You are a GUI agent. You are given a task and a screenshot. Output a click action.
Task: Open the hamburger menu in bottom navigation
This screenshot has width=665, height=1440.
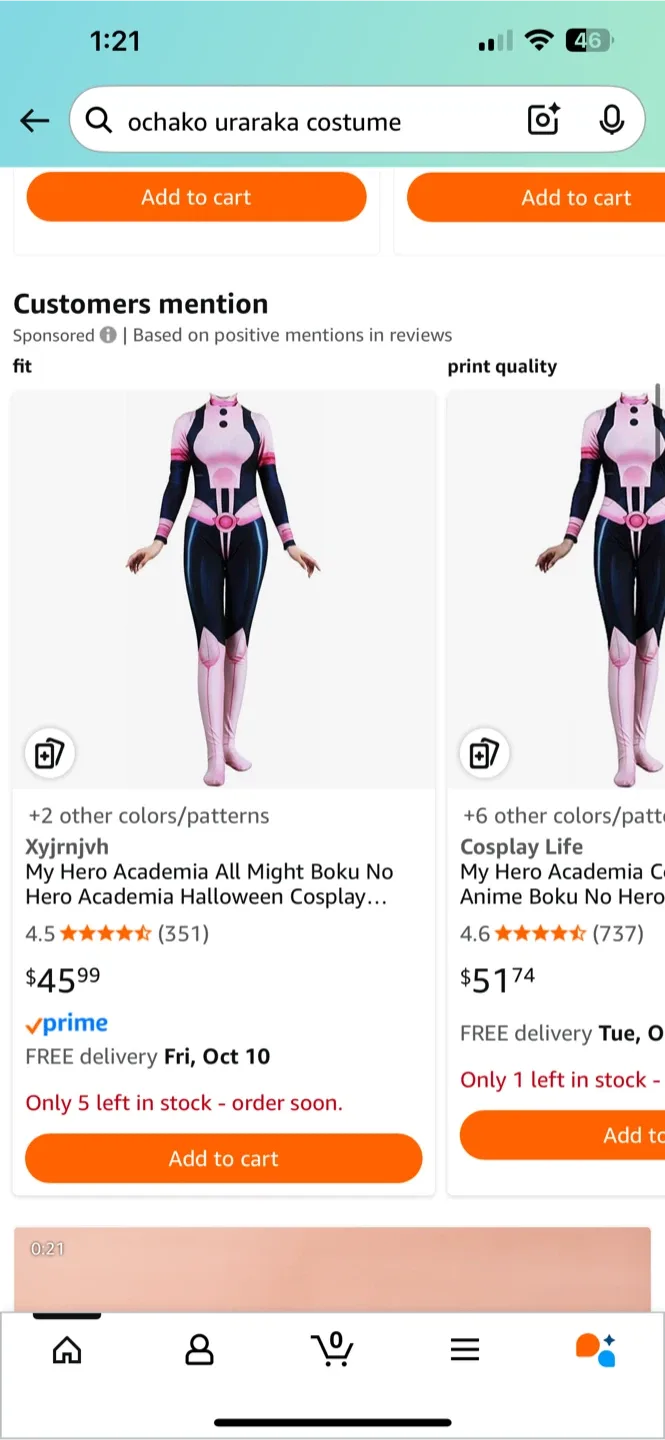(x=465, y=1349)
